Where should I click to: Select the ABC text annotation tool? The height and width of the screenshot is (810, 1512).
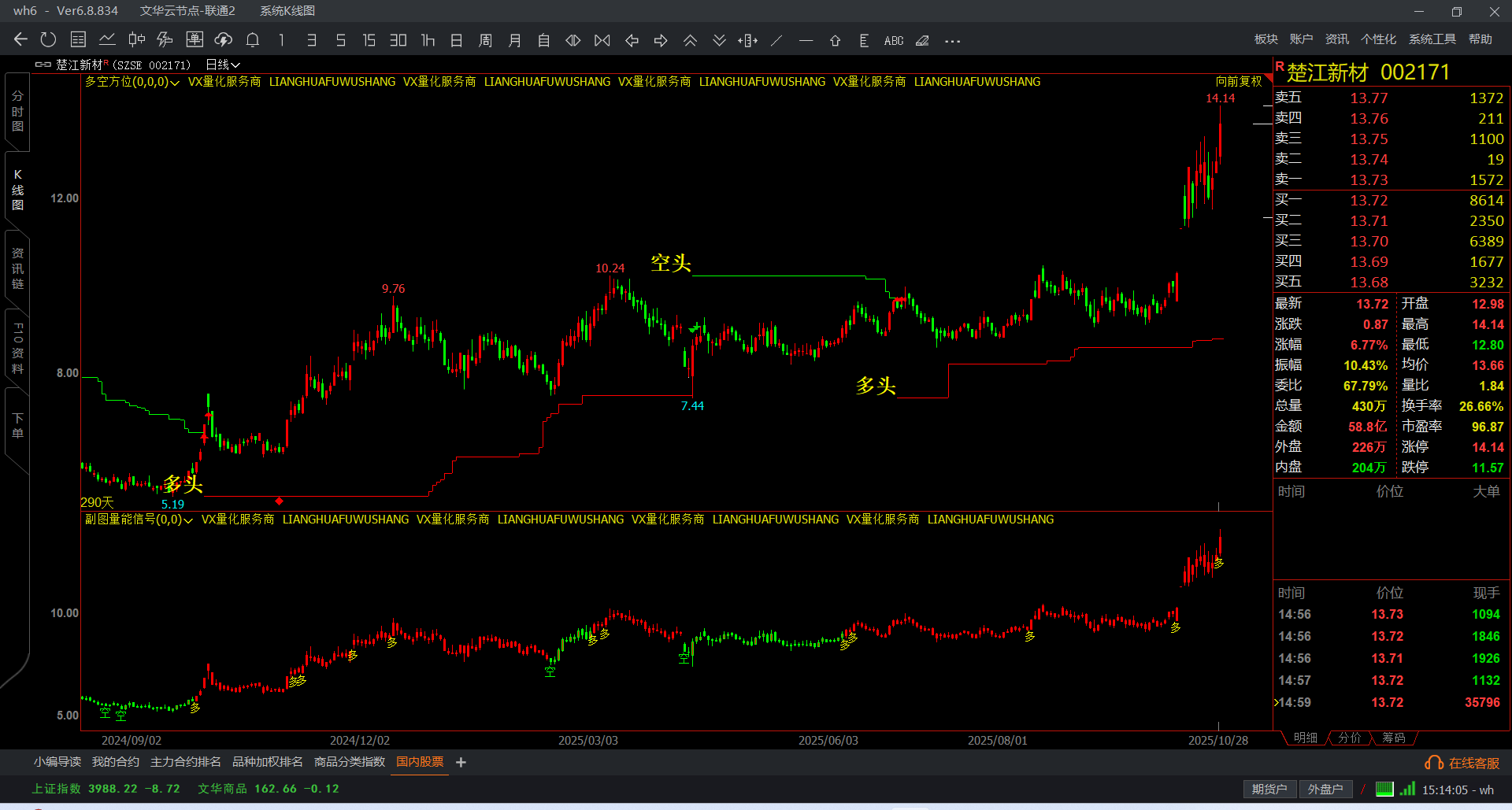click(894, 40)
